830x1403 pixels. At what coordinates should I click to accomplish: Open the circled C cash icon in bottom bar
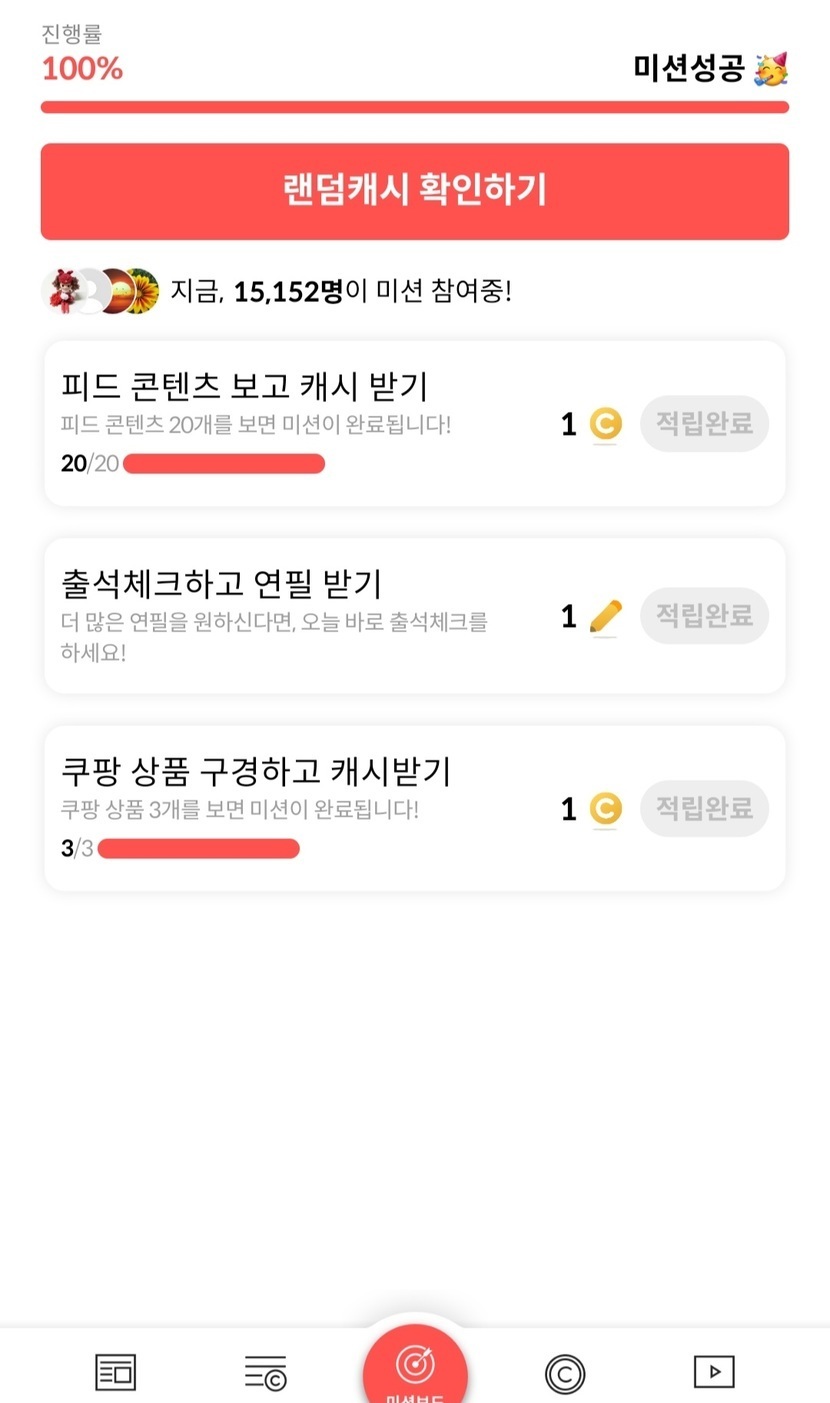pos(565,1374)
